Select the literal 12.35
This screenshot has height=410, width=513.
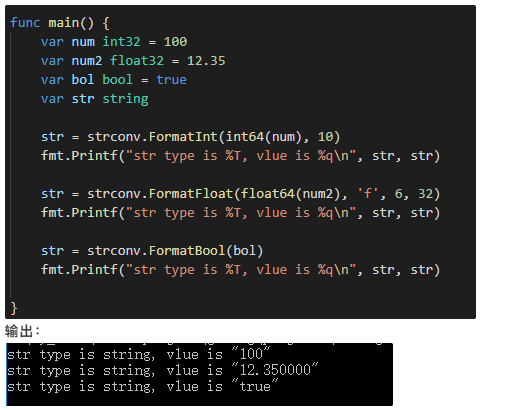[206, 61]
